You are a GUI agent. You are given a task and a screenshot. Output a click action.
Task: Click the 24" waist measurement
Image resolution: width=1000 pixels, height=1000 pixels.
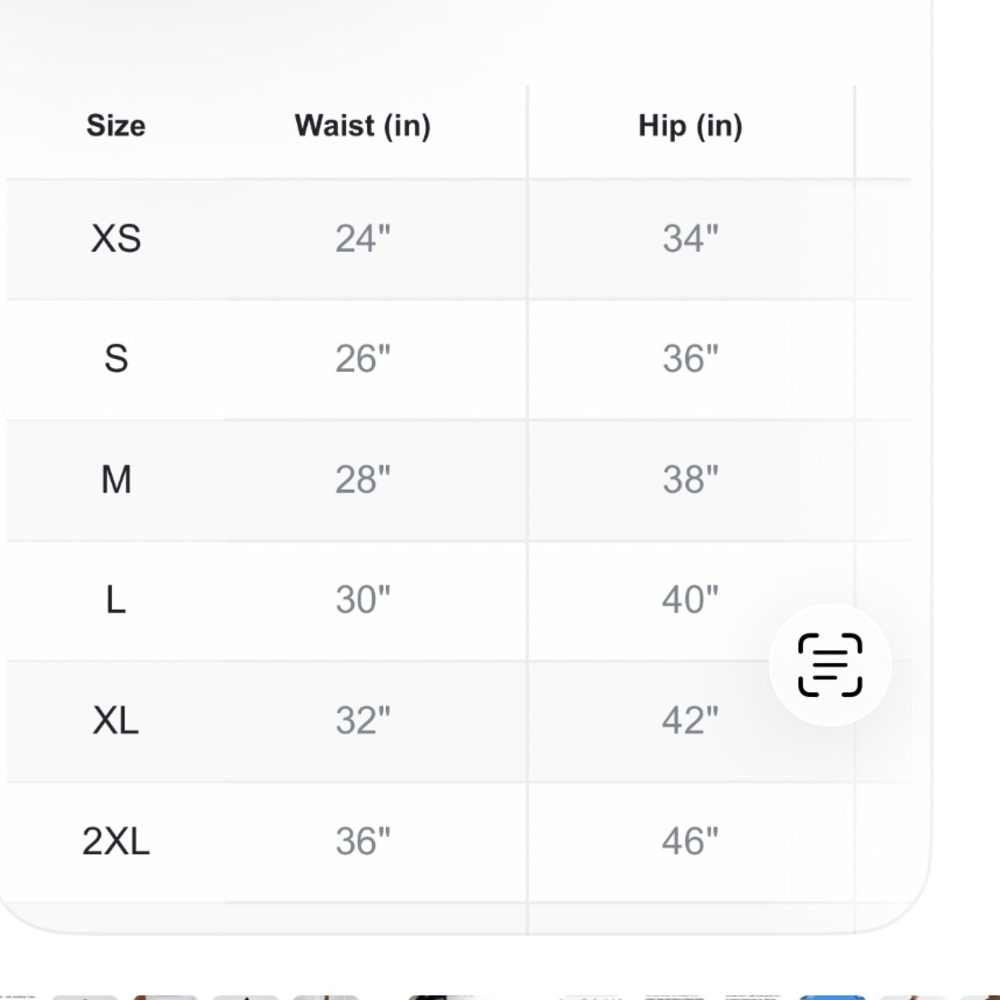(x=362, y=239)
